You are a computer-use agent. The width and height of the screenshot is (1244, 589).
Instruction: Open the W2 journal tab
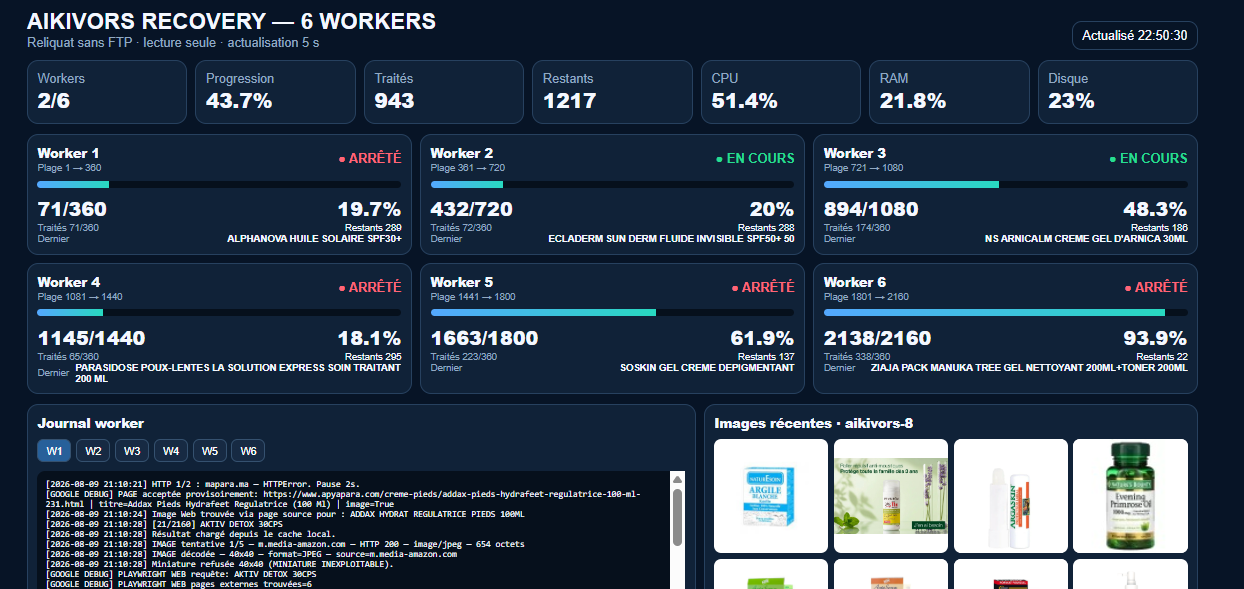point(93,451)
